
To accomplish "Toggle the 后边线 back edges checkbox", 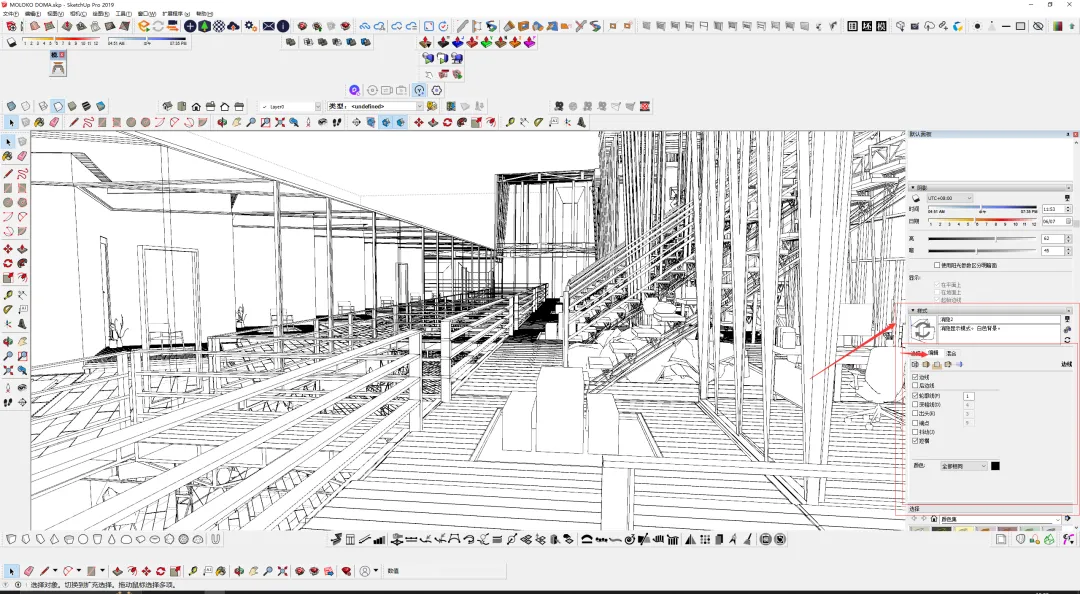I will click(915, 386).
